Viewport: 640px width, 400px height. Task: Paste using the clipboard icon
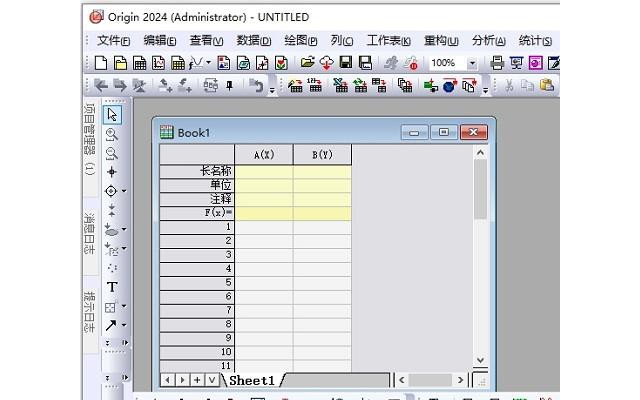pos(547,85)
